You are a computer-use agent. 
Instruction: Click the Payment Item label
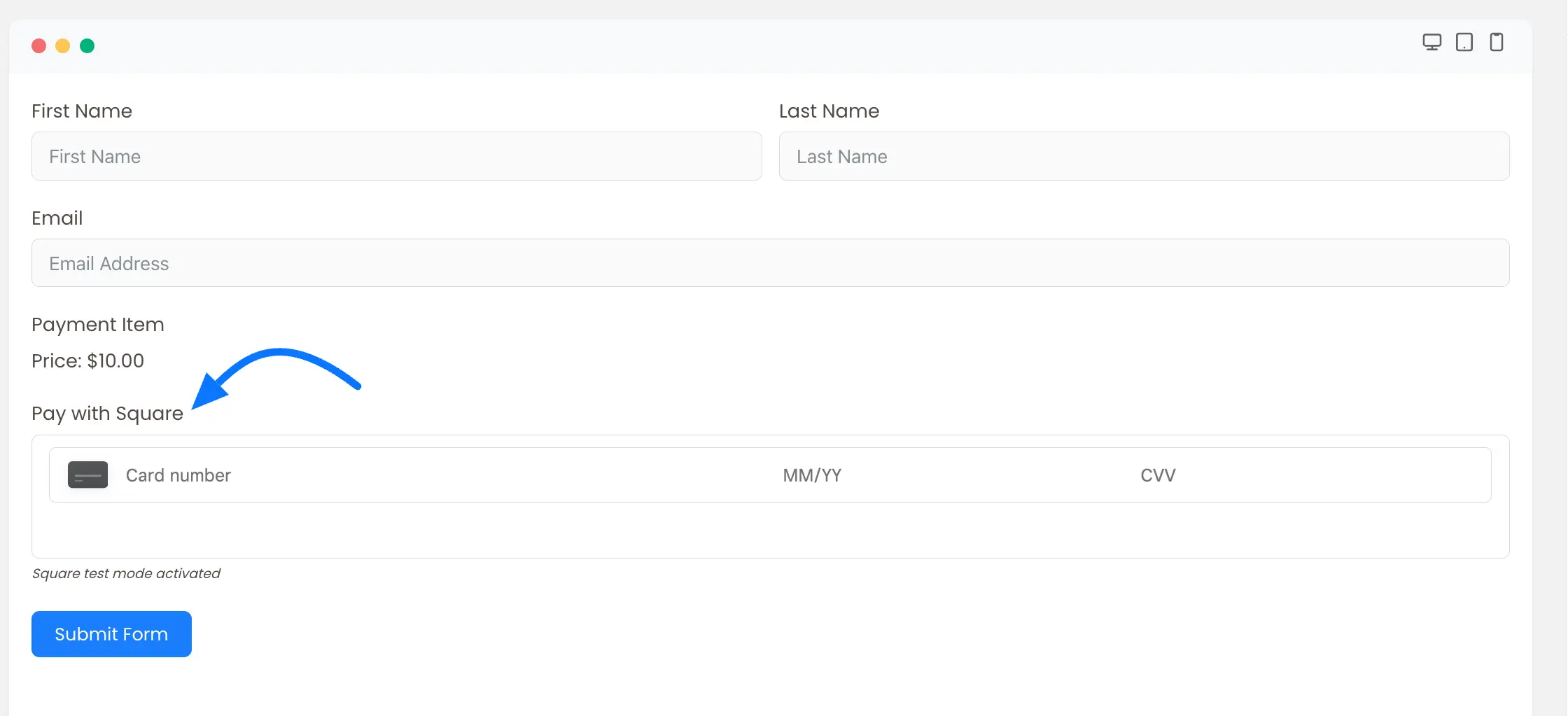98,325
